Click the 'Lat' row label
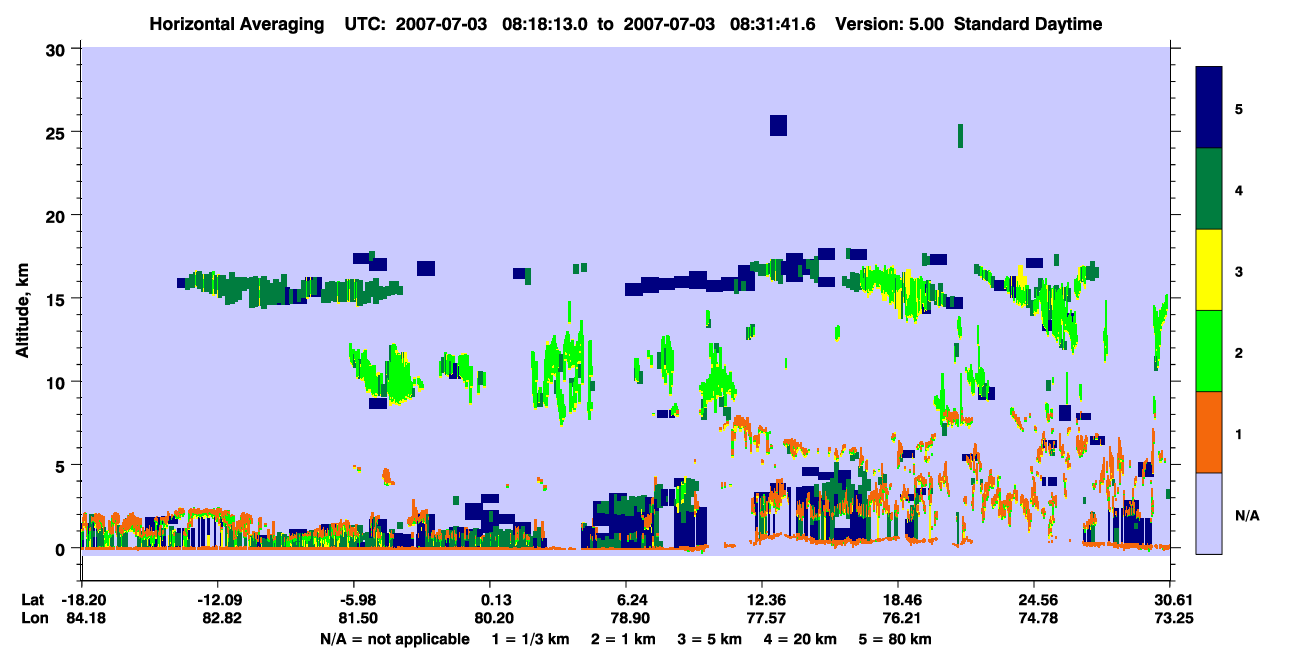Viewport: 1300px width, 667px height. (x=33, y=600)
